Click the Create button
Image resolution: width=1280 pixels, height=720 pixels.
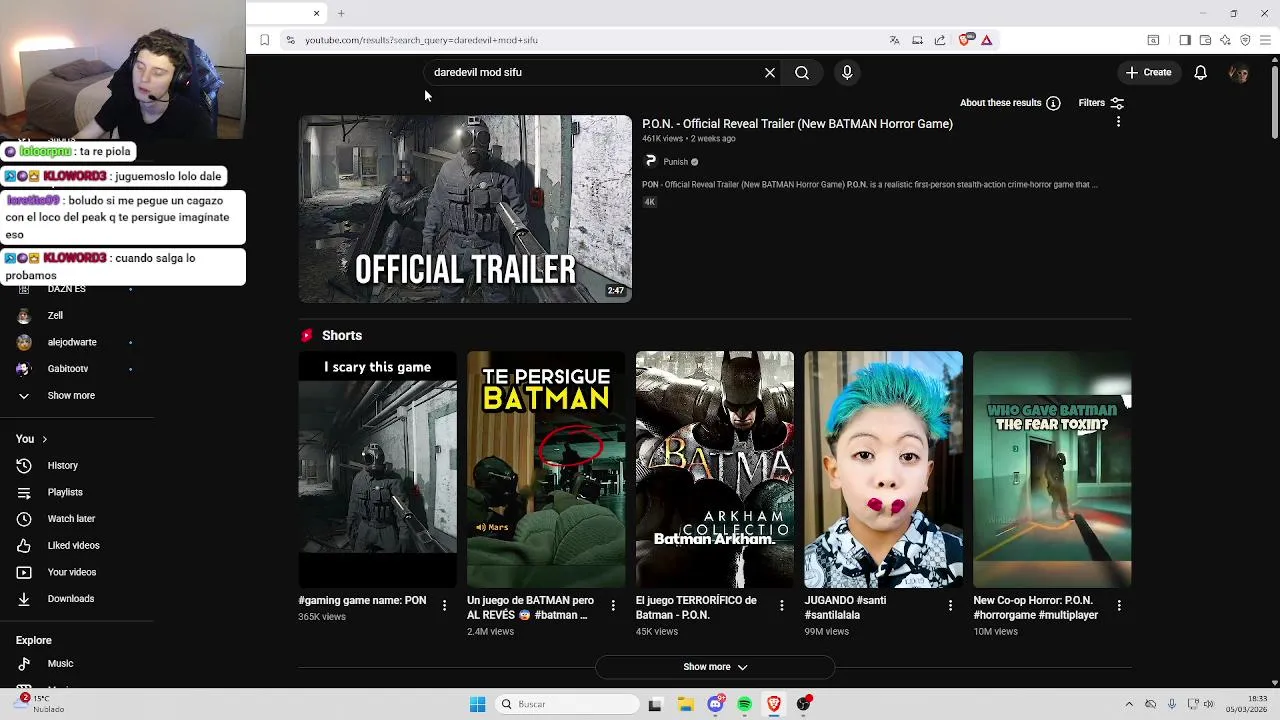pyautogui.click(x=1148, y=72)
